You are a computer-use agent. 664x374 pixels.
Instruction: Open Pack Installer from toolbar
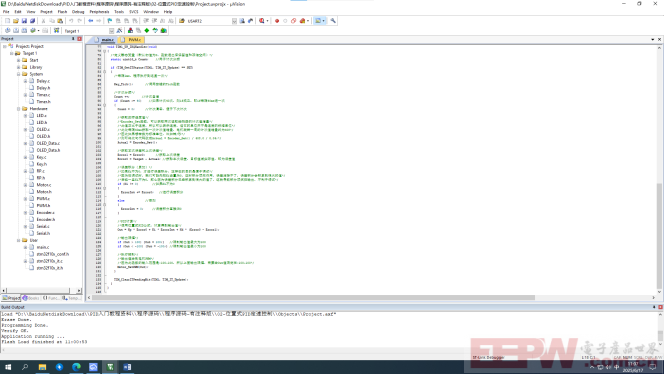[x=163, y=30]
